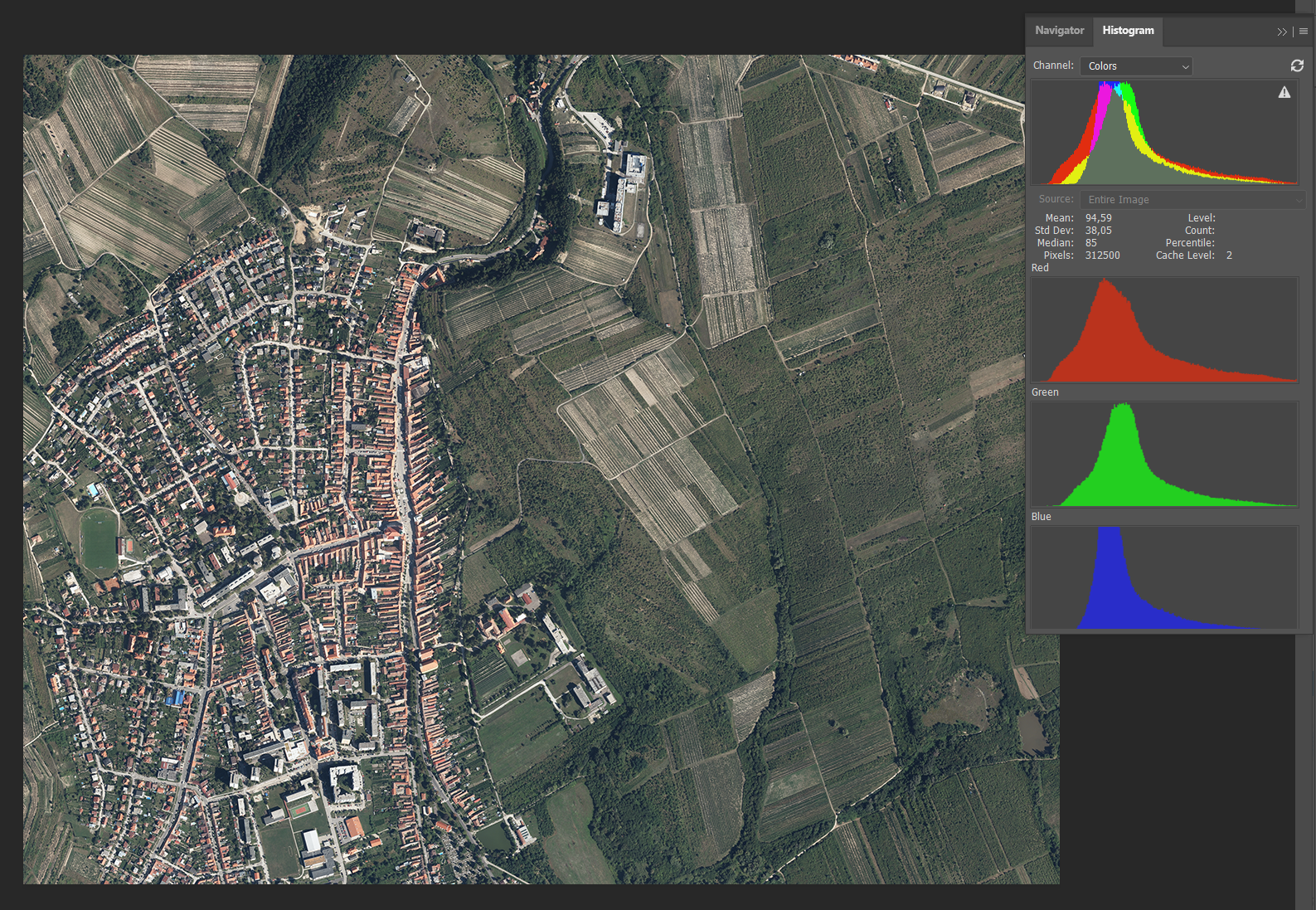Switch to the Navigator tab

click(x=1059, y=31)
